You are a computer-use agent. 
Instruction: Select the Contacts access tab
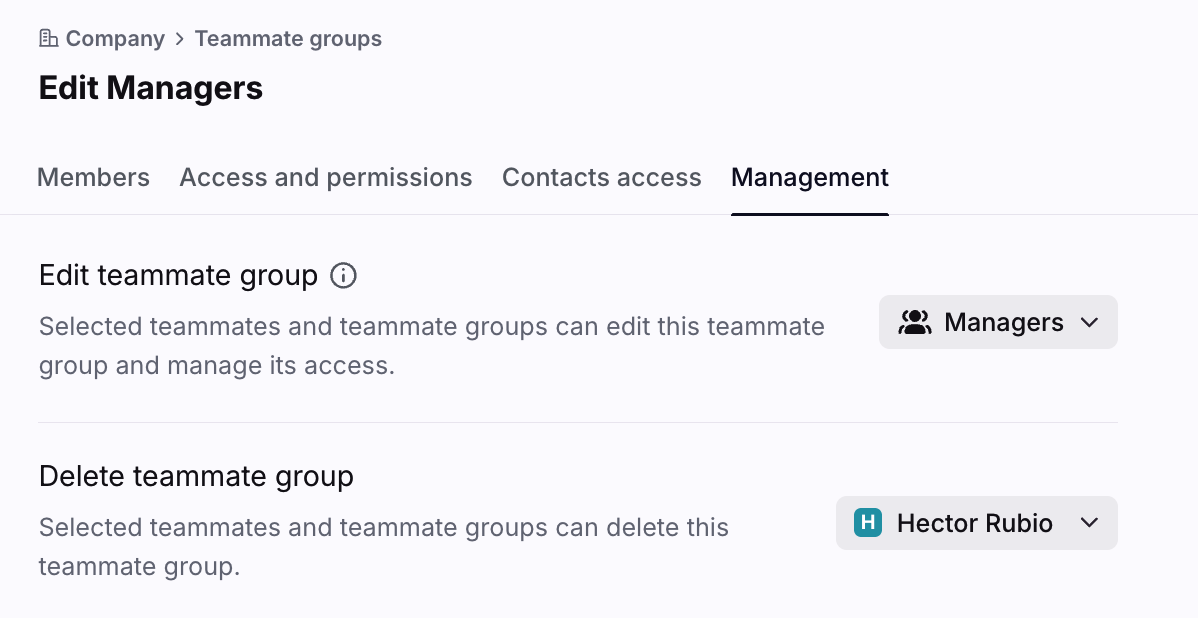point(602,178)
